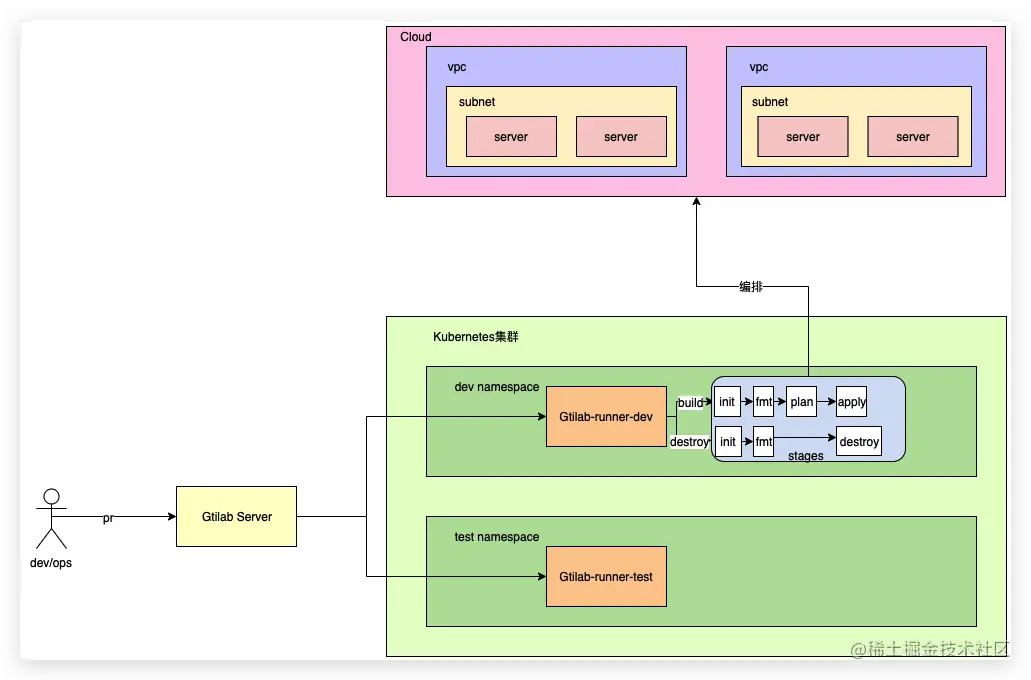1031x680 pixels.
Task: Select the Gtilab Server box
Action: [x=236, y=516]
